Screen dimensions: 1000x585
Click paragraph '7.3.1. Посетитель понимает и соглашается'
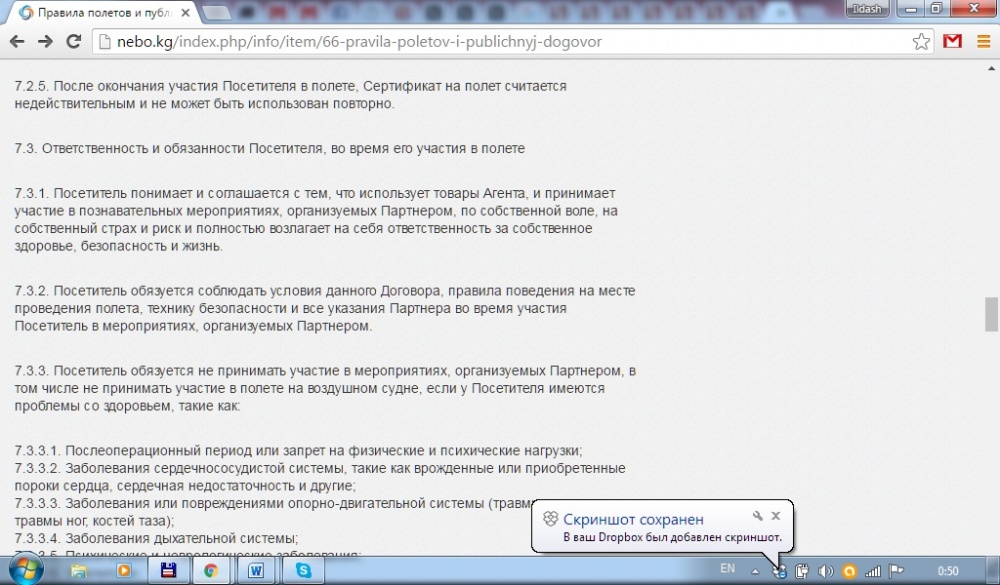point(316,219)
